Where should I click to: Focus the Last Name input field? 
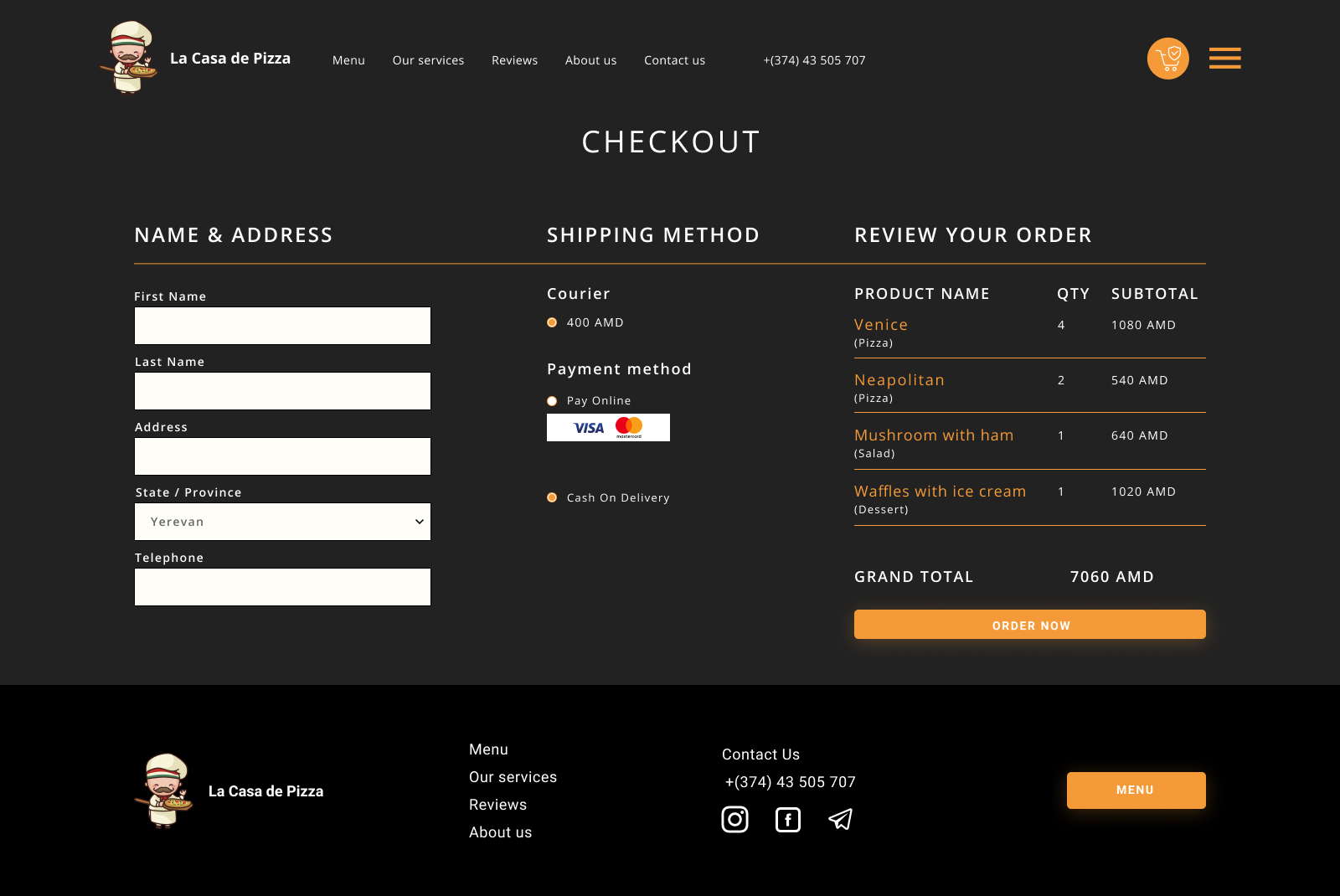click(x=282, y=391)
